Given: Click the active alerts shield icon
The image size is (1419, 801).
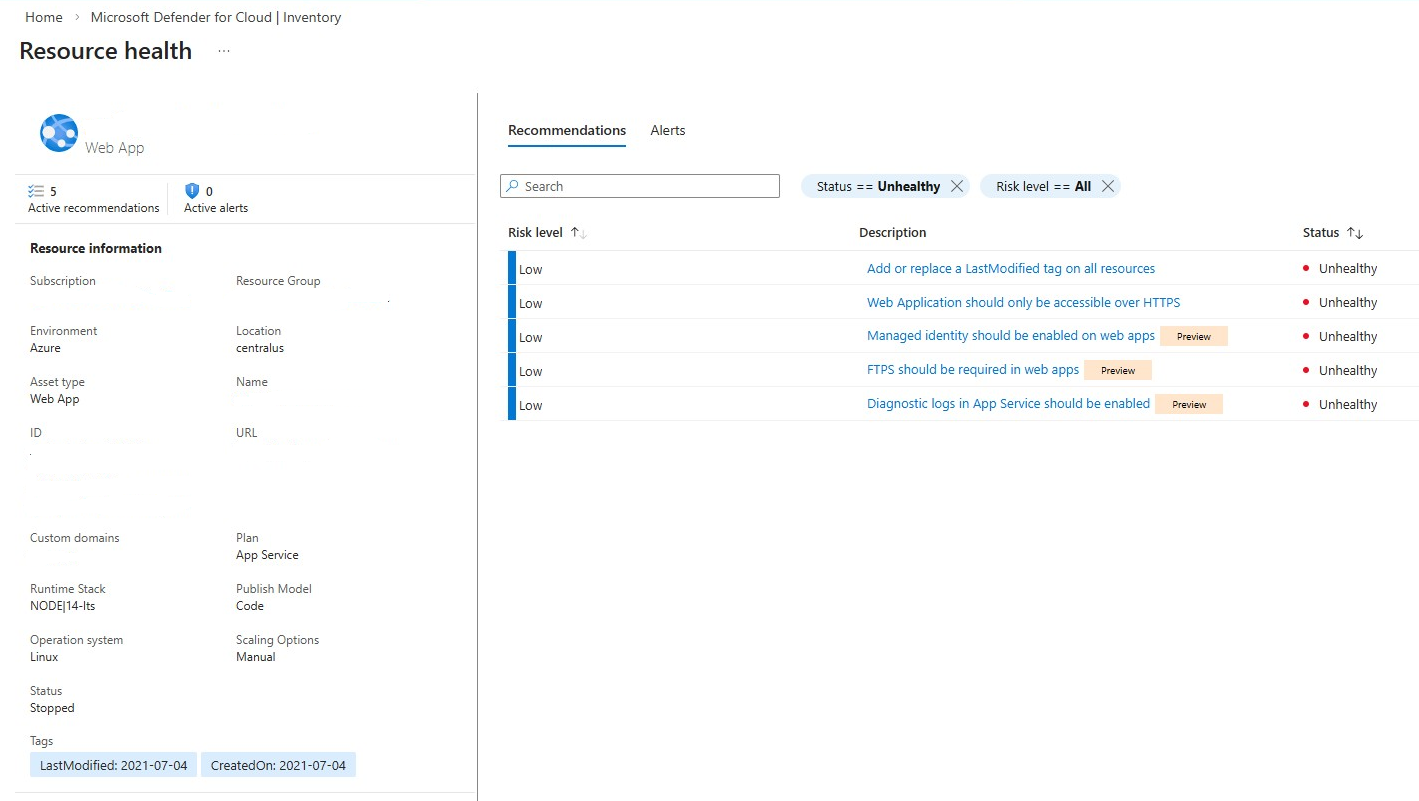Looking at the screenshot, I should (191, 190).
